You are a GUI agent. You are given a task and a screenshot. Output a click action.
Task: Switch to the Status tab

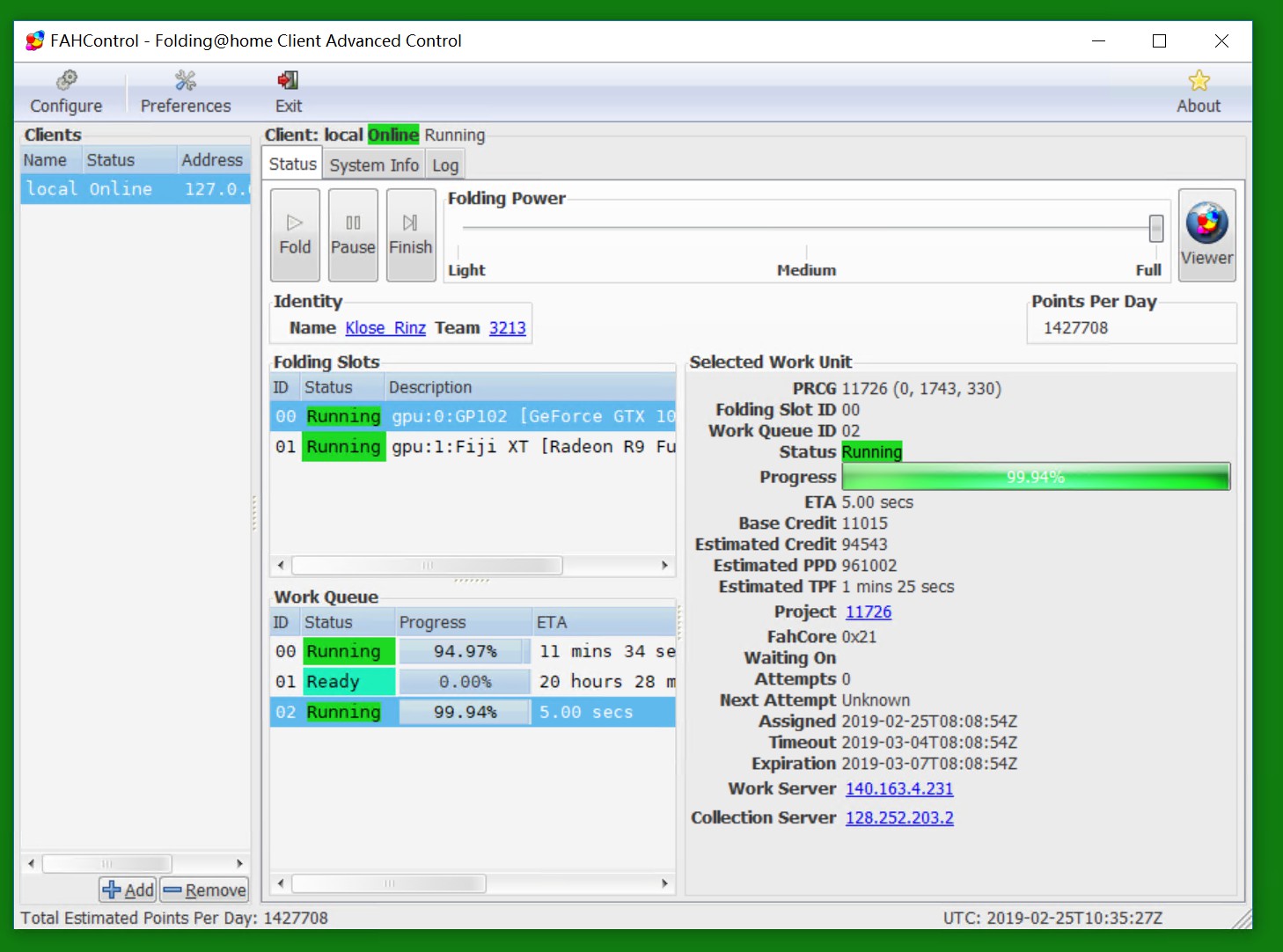292,165
